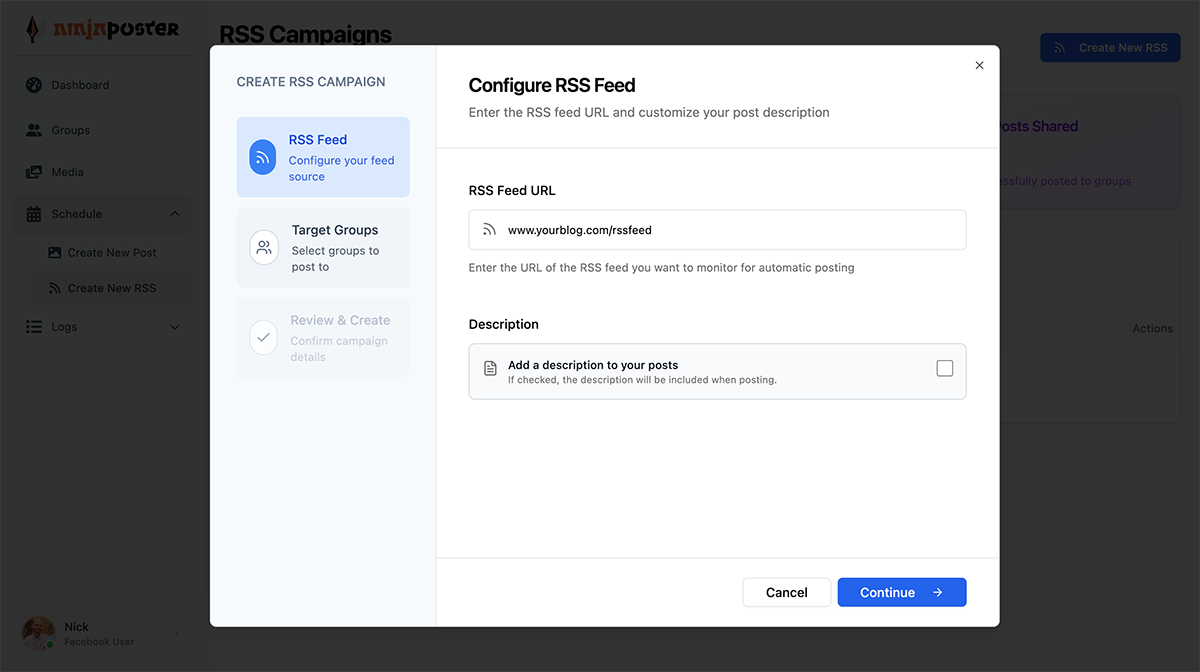Close the Create RSS Campaign dialog
Screen dimensions: 1200x672
tap(979, 65)
